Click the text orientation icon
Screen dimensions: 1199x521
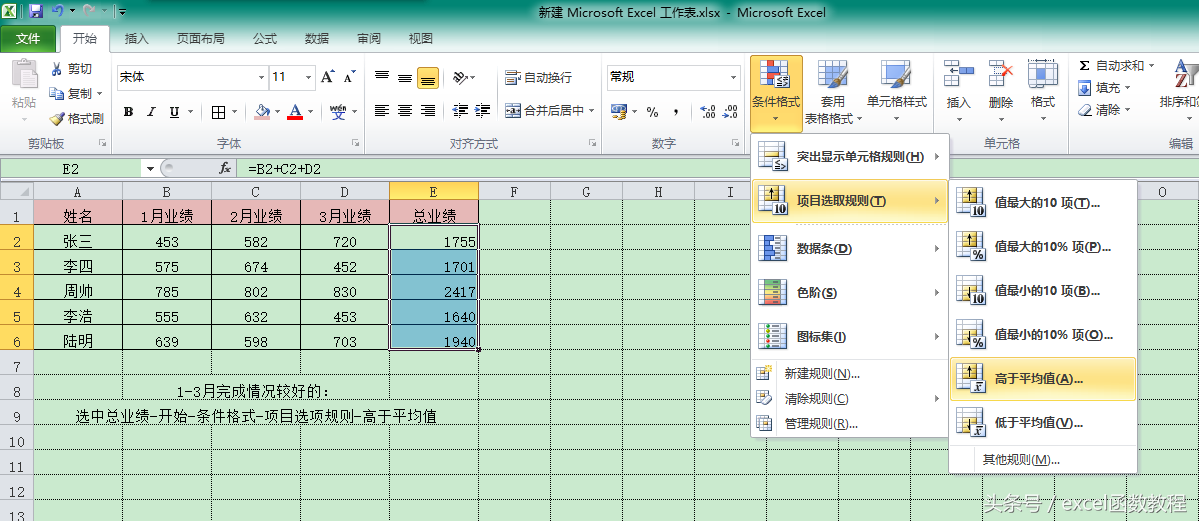pyautogui.click(x=460, y=77)
